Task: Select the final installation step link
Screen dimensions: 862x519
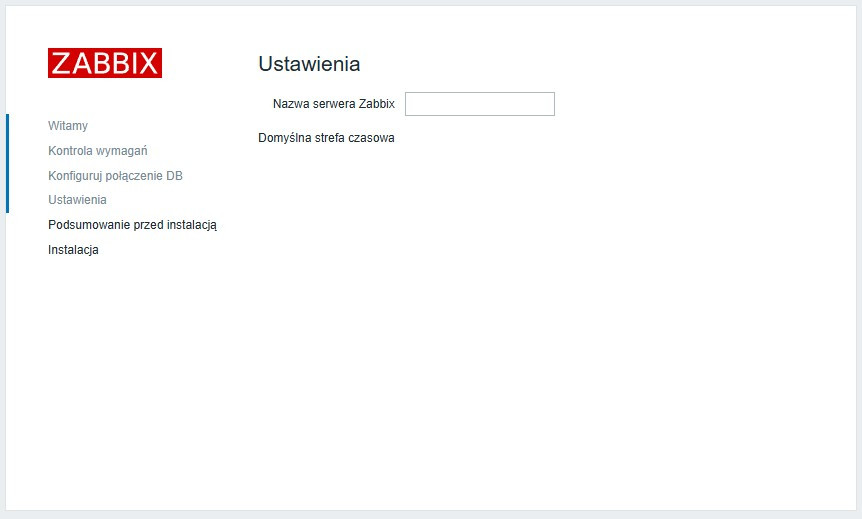Action: 73,250
